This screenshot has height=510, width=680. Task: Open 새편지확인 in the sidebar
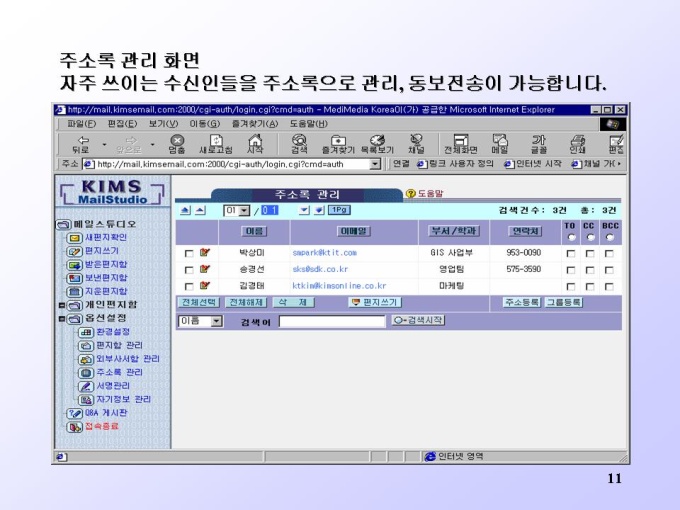pyautogui.click(x=106, y=238)
